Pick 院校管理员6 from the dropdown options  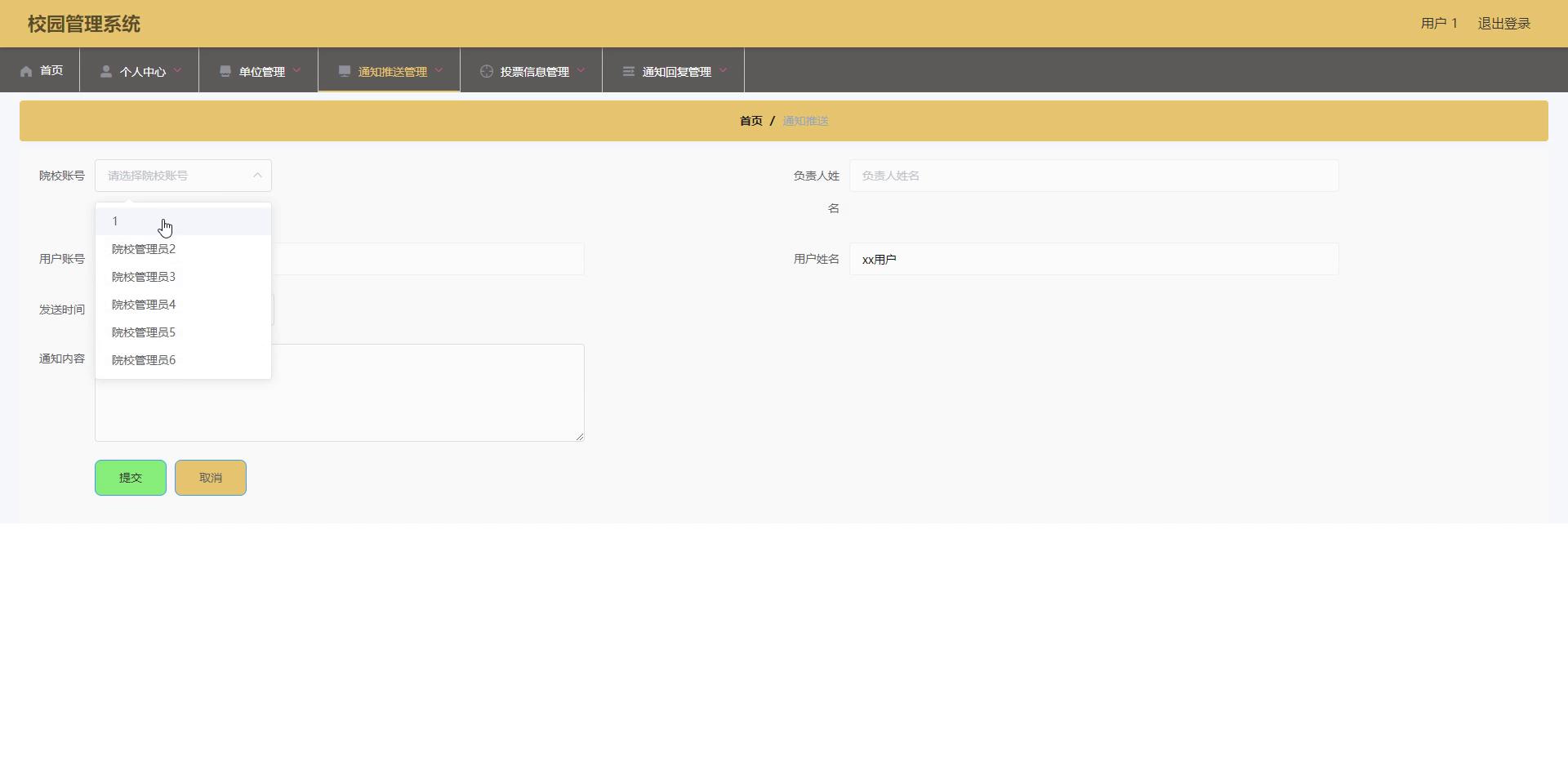144,360
